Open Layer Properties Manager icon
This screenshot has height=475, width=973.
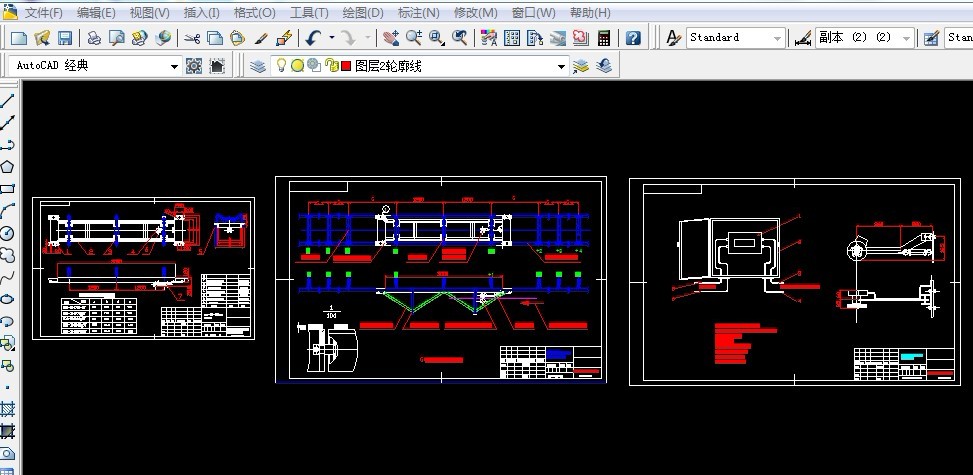point(258,66)
